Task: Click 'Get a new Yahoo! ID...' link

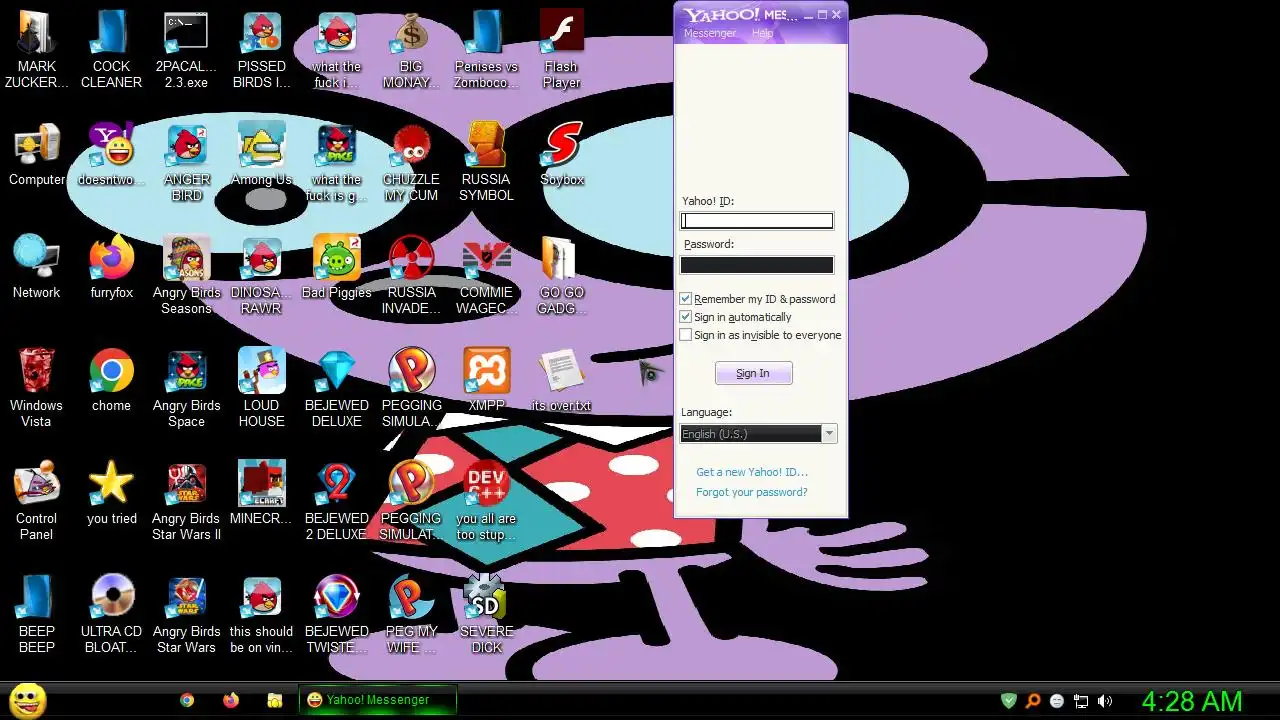Action: click(752, 472)
